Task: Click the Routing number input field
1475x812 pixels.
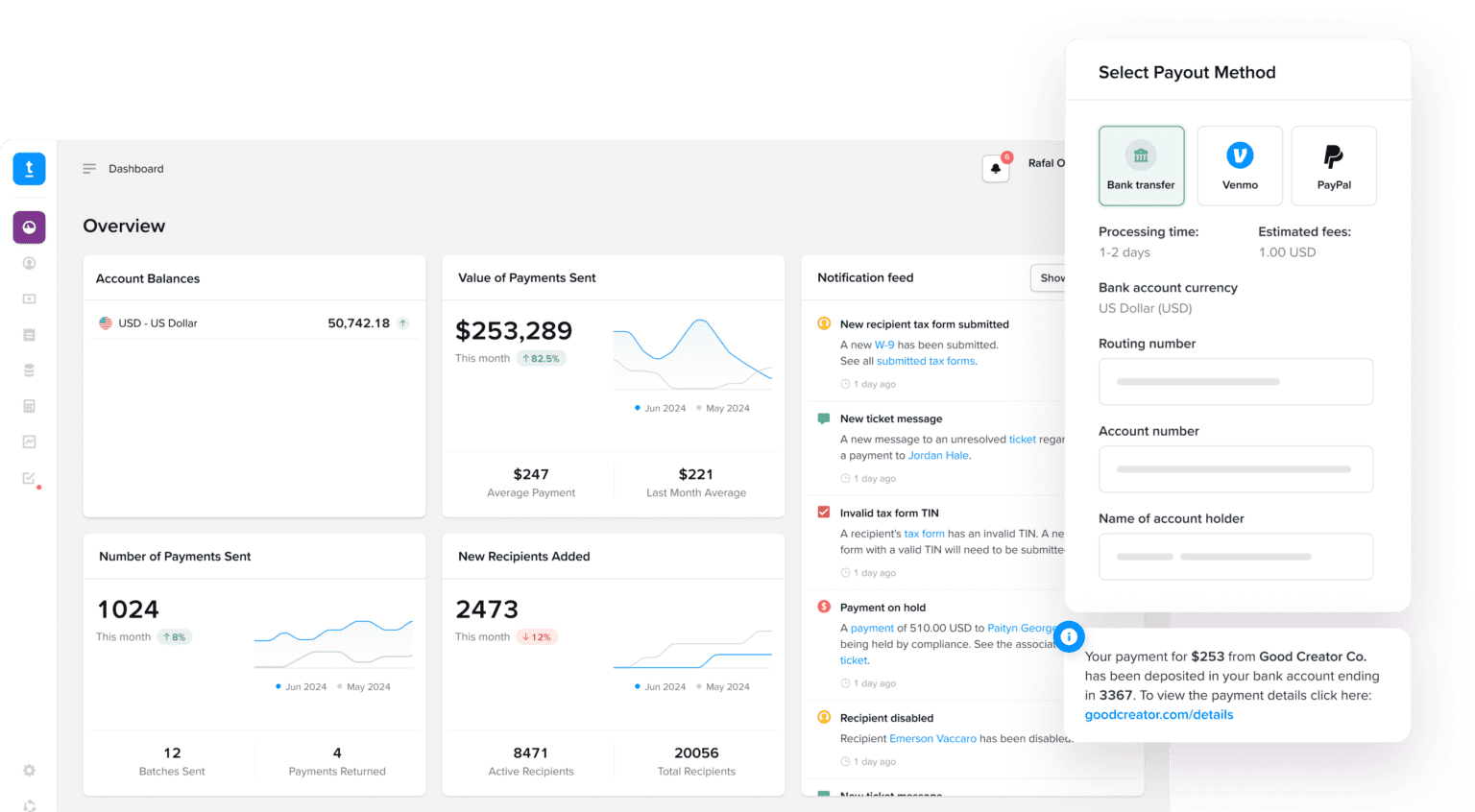Action: (x=1235, y=382)
